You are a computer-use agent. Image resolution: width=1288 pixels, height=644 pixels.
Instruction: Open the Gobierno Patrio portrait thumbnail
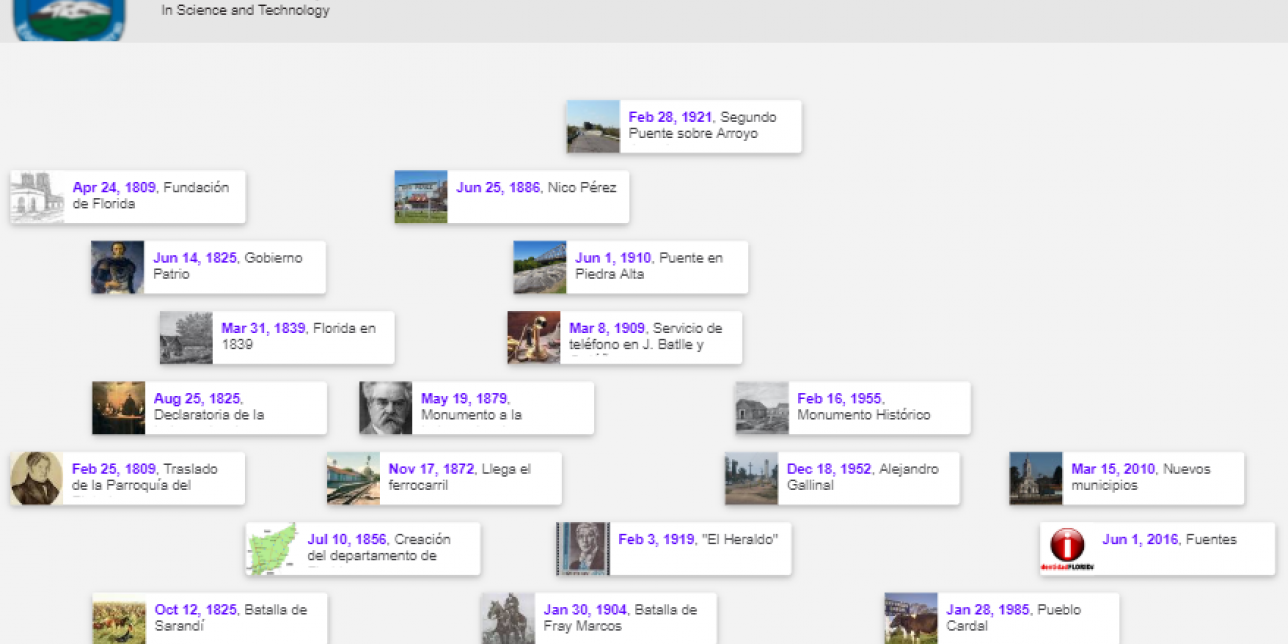[x=117, y=267]
